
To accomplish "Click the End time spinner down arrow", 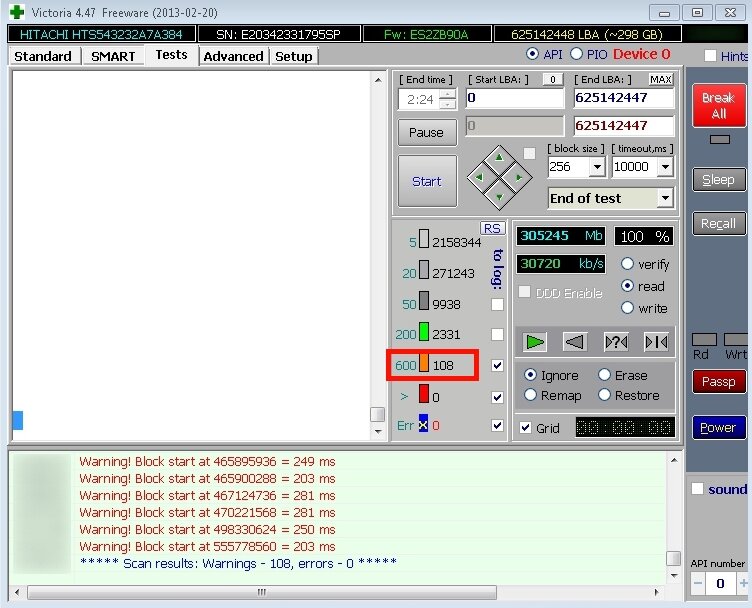I will pos(447,105).
